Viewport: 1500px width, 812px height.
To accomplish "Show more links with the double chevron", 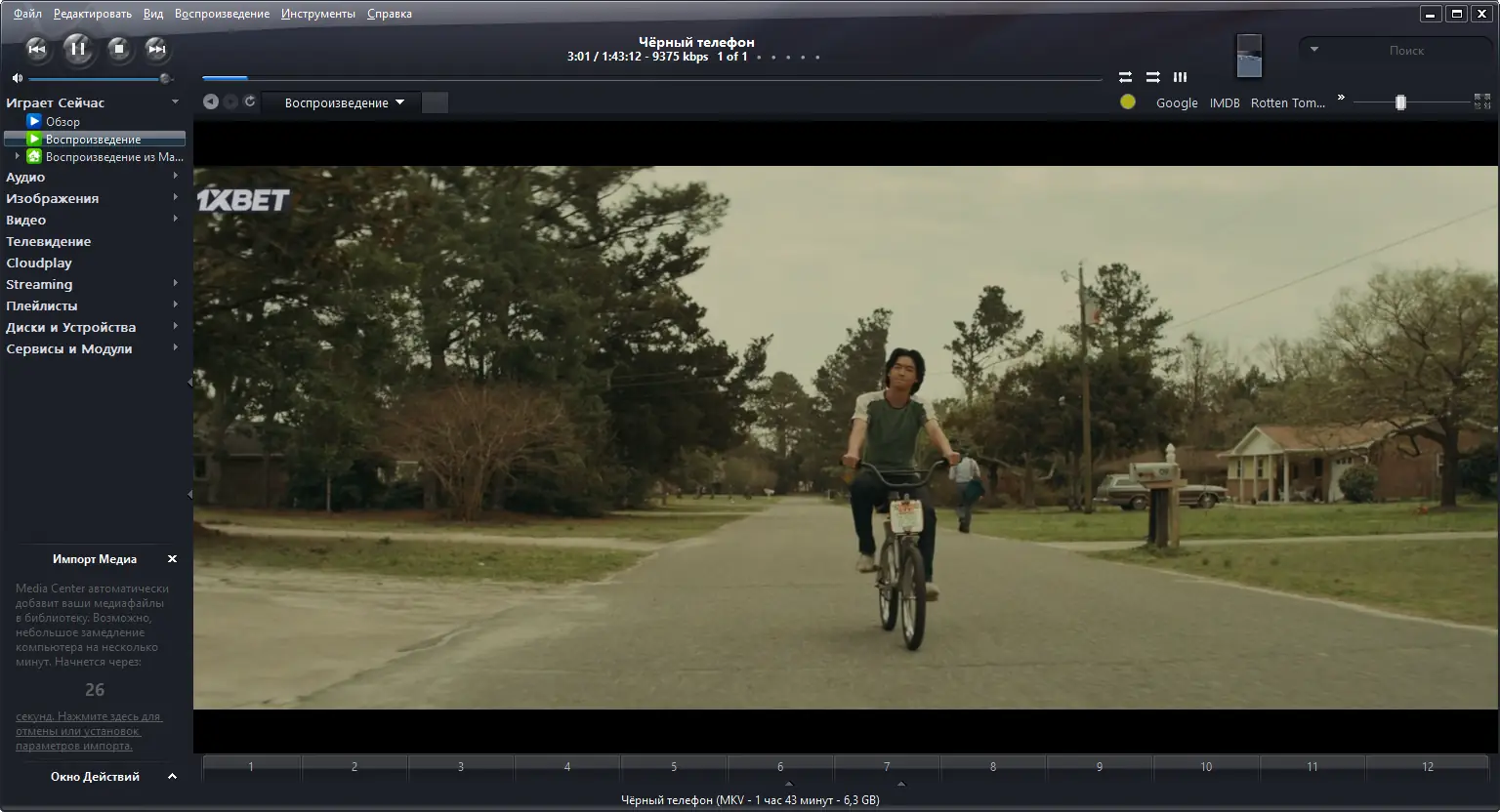I will (x=1341, y=98).
